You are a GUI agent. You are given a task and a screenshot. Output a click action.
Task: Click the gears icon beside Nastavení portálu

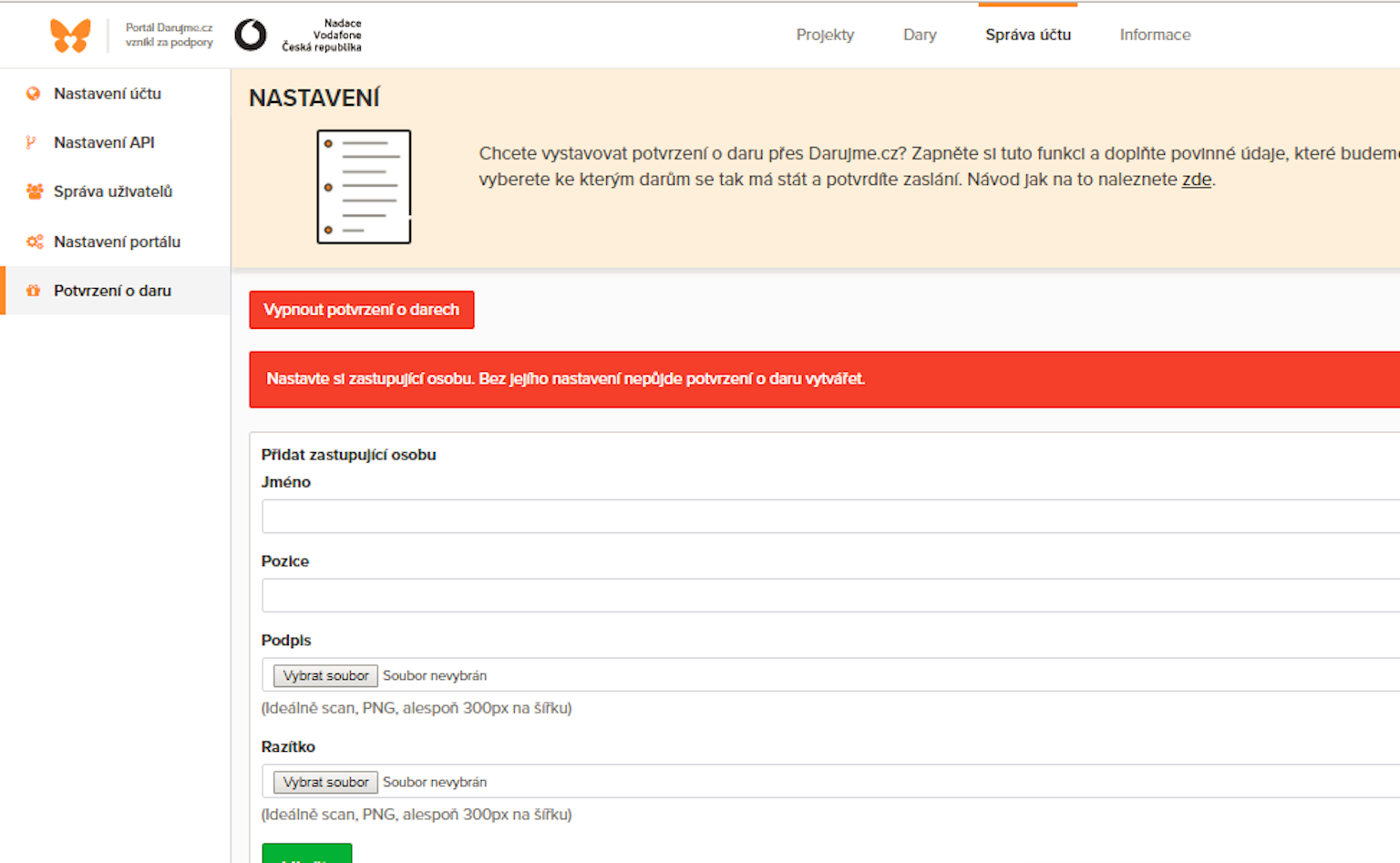point(35,241)
